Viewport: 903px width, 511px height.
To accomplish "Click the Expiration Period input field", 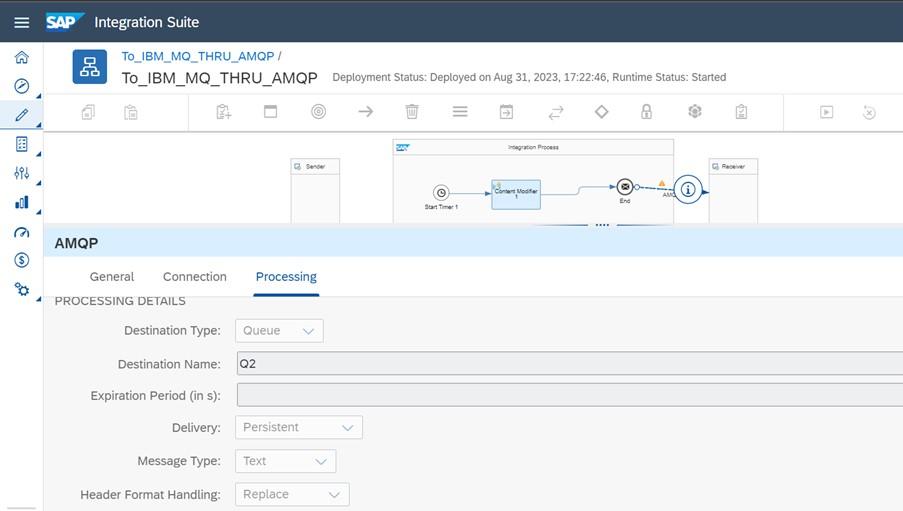I will (x=570, y=395).
